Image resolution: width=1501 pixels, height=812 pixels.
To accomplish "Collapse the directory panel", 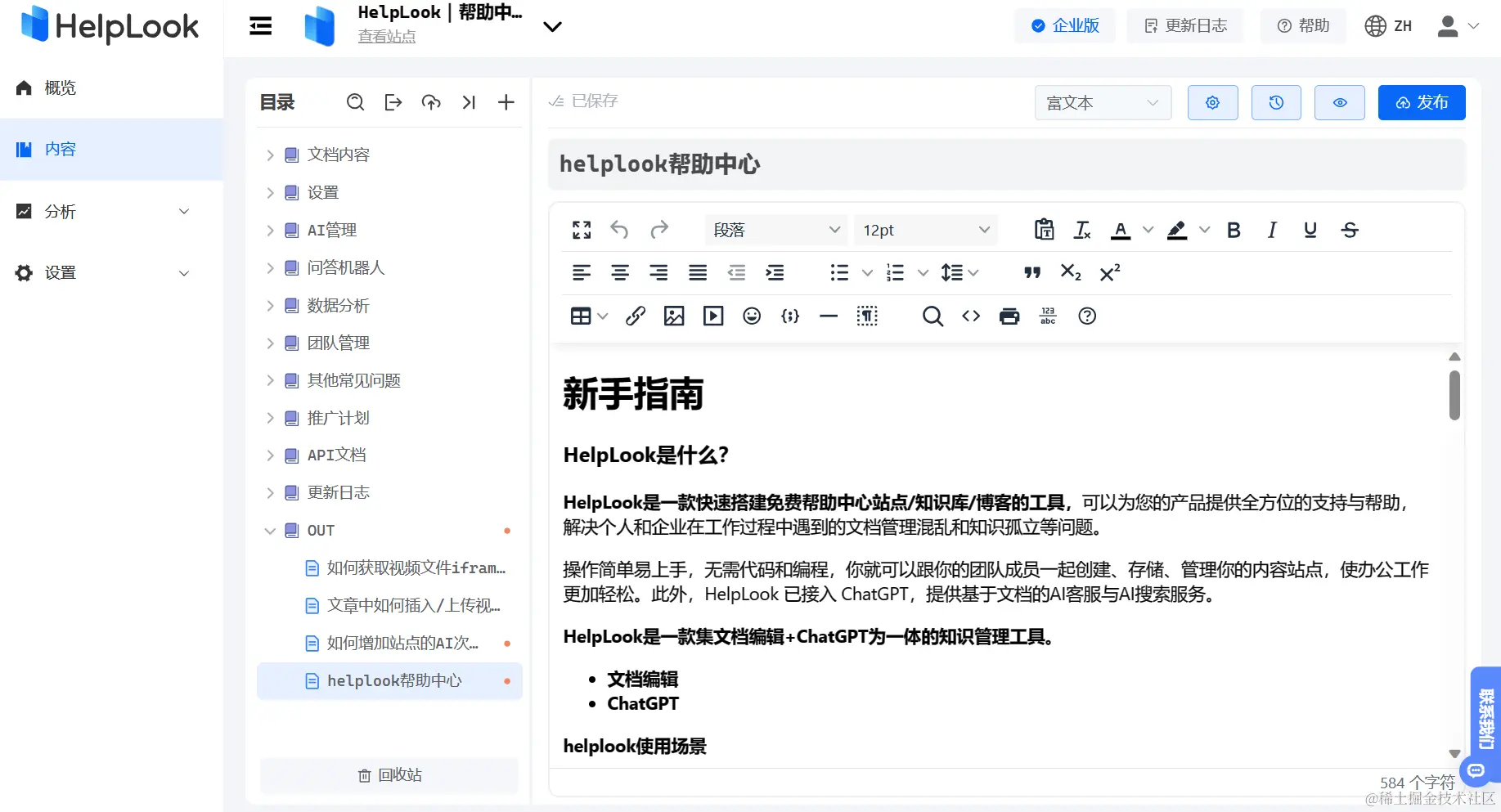I will (469, 102).
